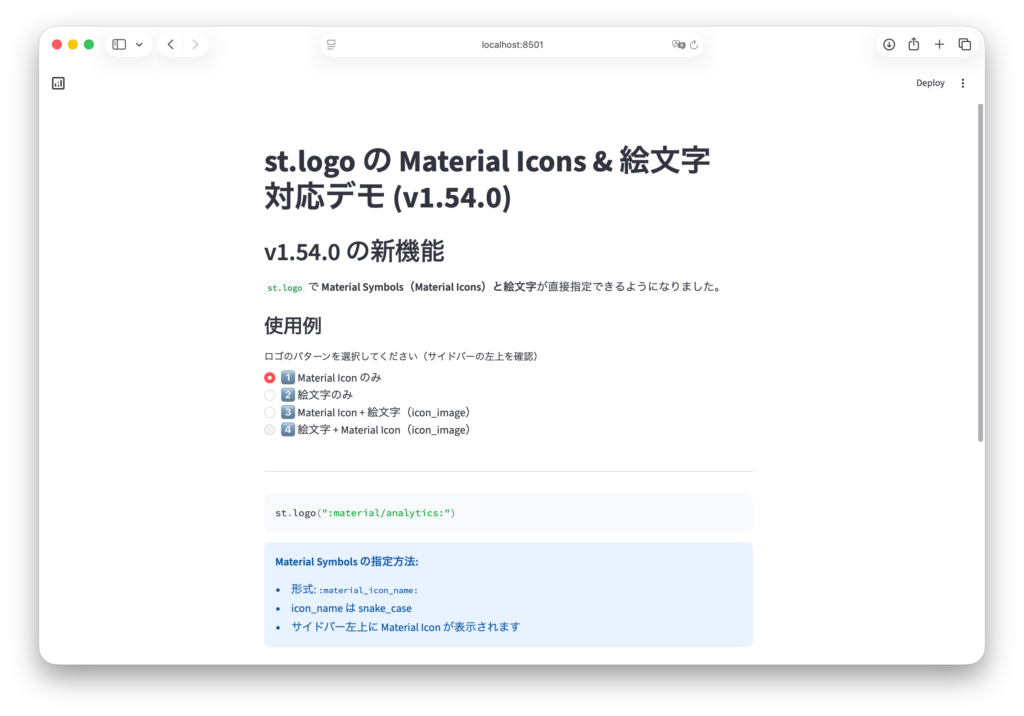Choose "Material Icon + 絵文字" radio option
The width and height of the screenshot is (1024, 716).
point(270,412)
